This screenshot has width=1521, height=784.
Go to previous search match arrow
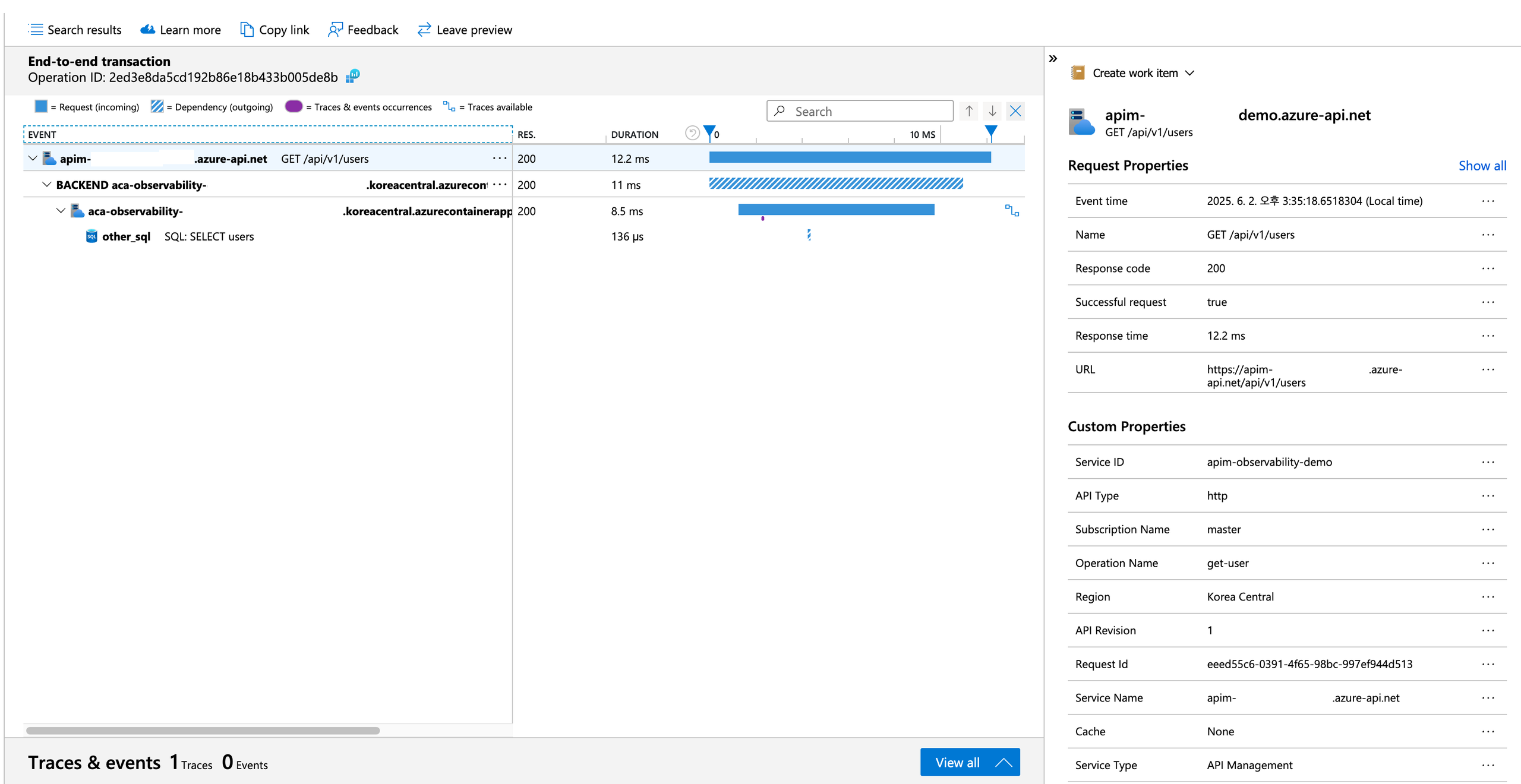click(969, 111)
